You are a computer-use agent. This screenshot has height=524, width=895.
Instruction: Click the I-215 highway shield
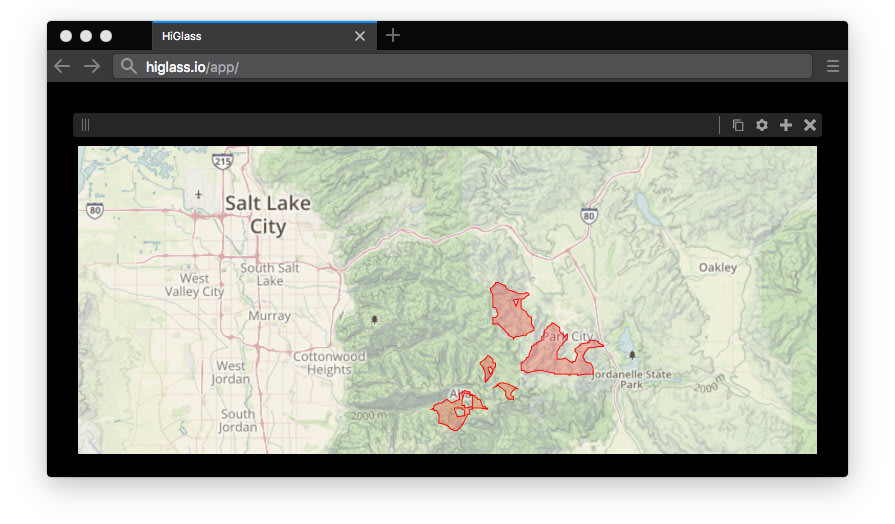coord(223,162)
